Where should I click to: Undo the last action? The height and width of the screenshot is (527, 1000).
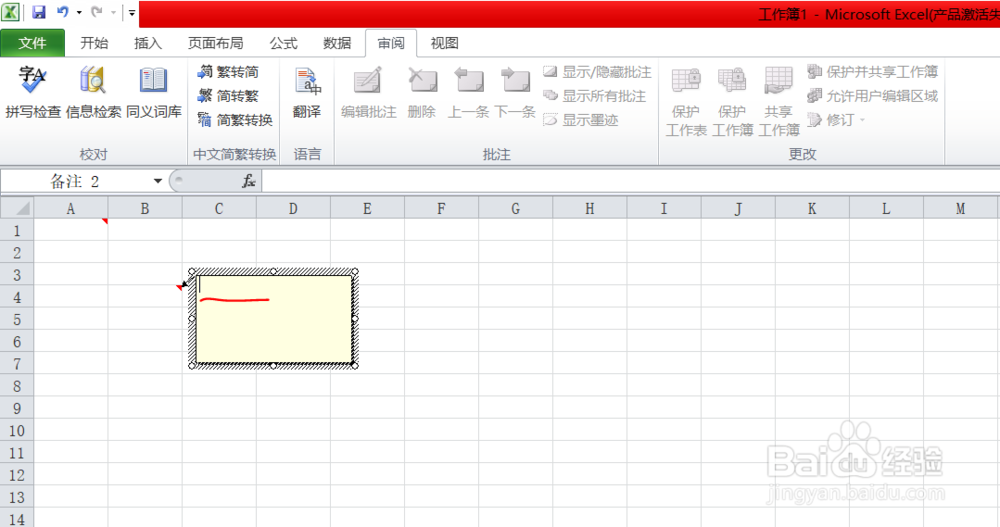coord(62,12)
